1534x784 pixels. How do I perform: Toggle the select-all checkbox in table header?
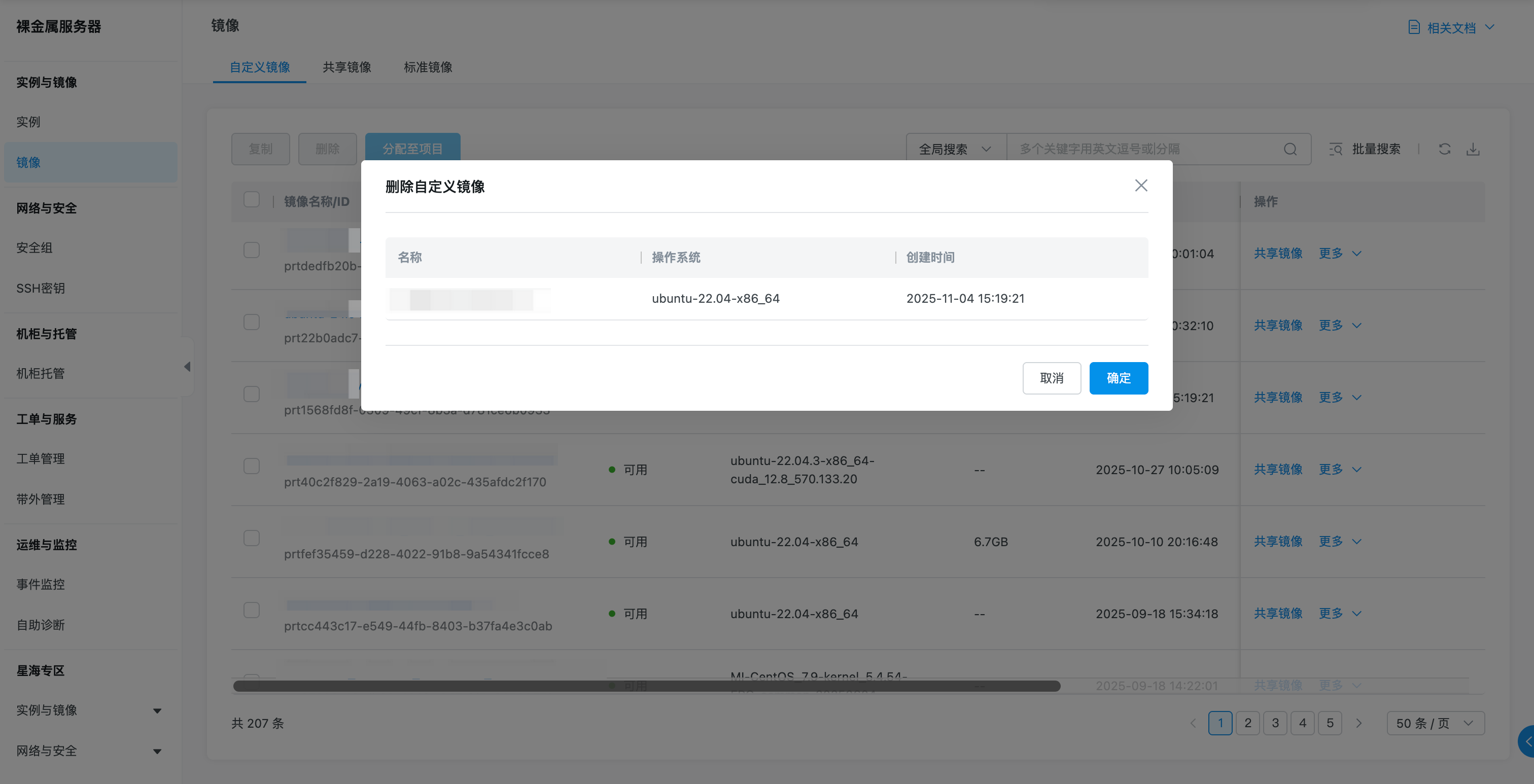point(251,200)
